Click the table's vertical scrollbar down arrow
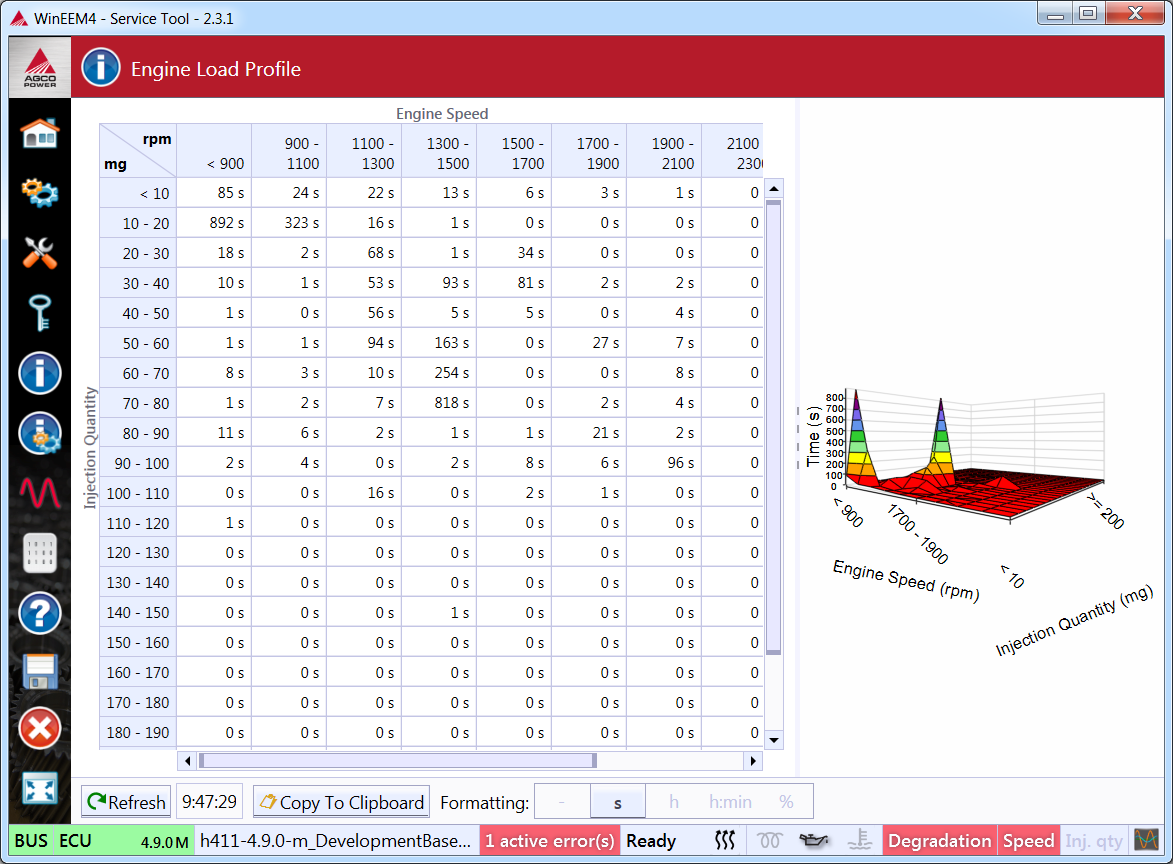The image size is (1173, 864). coord(773,740)
